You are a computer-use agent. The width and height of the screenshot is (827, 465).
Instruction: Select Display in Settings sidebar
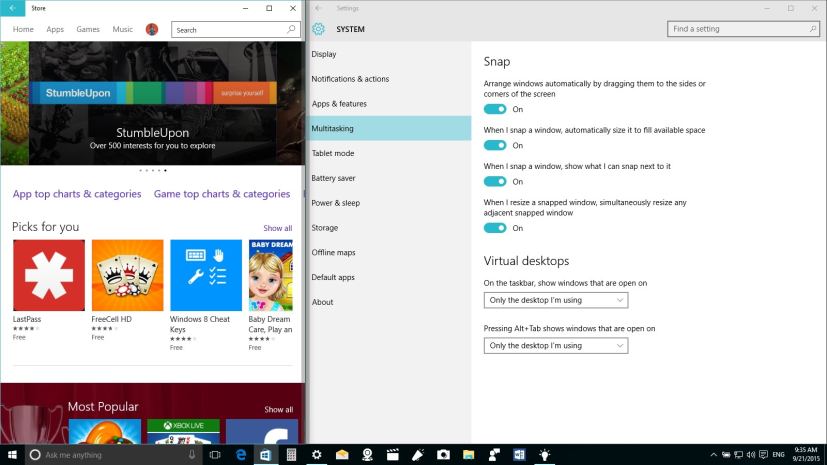click(390, 54)
